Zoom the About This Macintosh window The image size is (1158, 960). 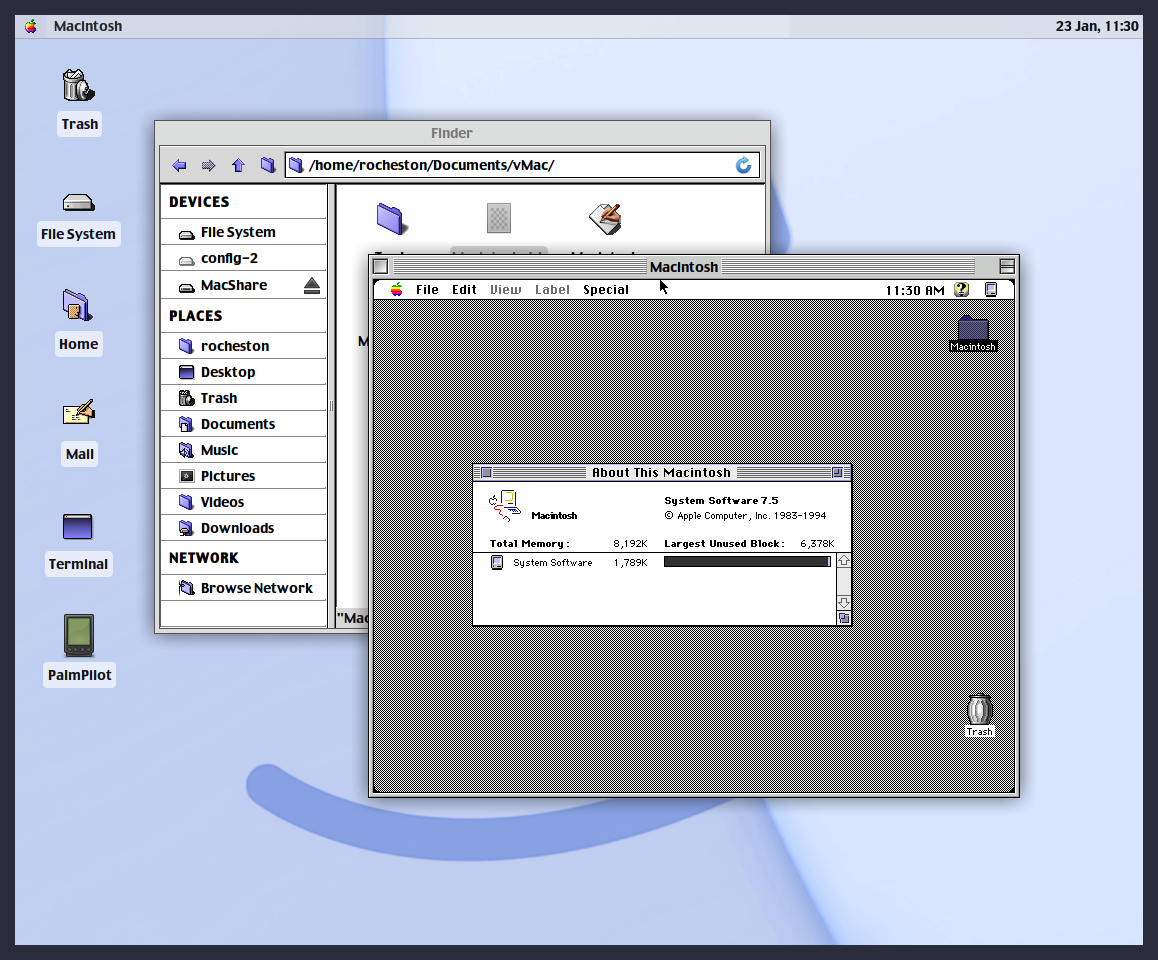pos(837,473)
